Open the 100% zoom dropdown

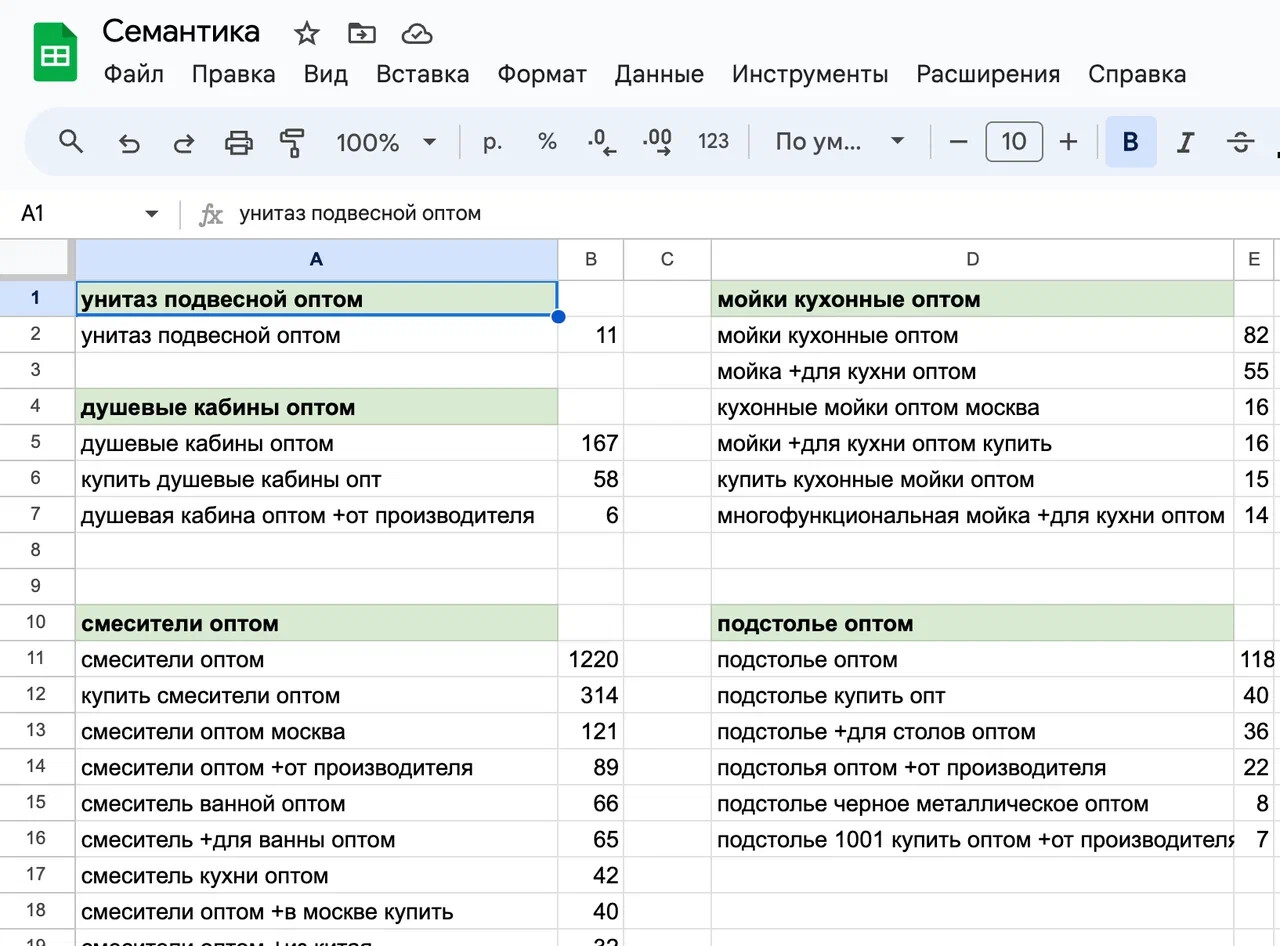pyautogui.click(x=386, y=142)
